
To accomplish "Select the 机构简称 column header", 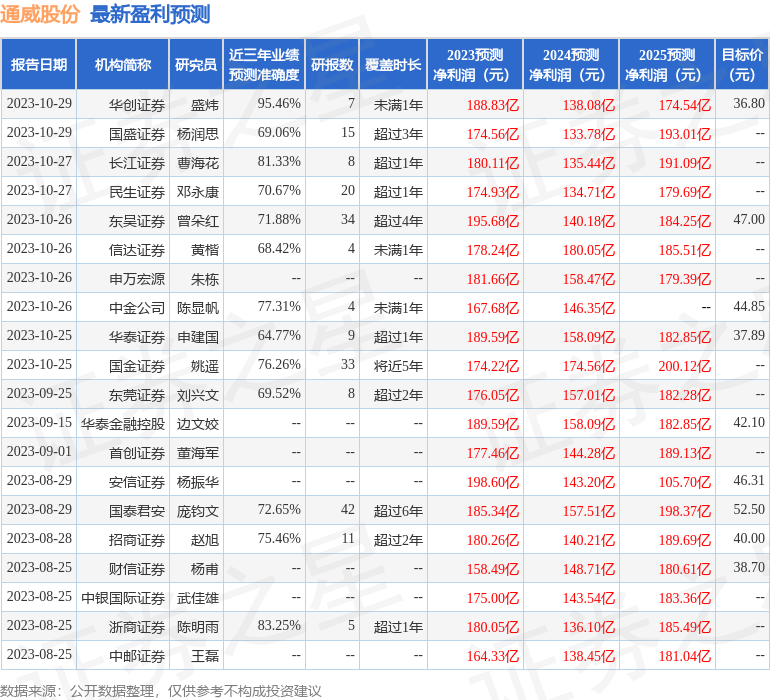I will coord(123,65).
